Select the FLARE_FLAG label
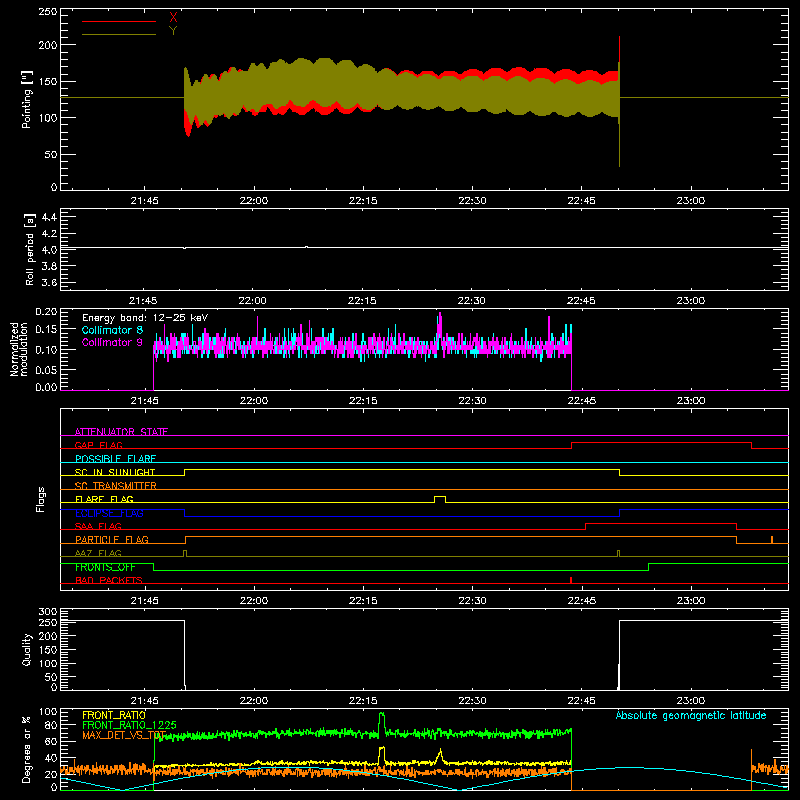Screen dimensions: 800x800 (104, 499)
